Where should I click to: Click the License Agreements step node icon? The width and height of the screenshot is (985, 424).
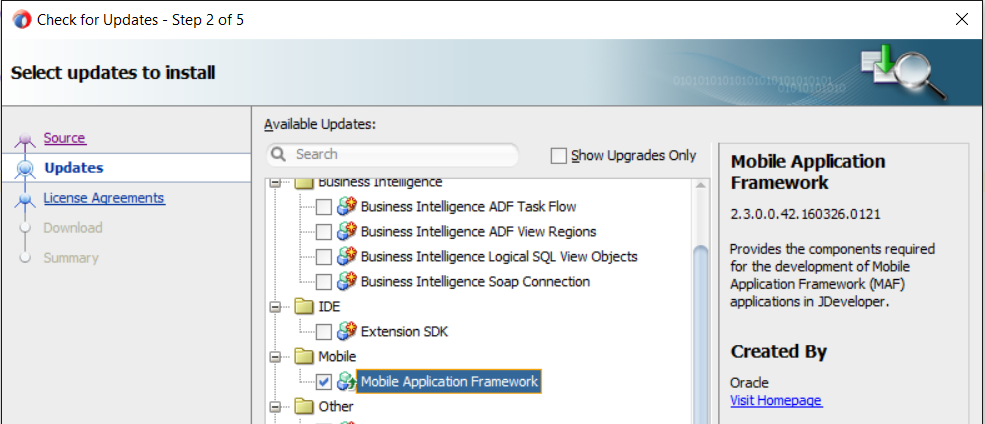click(x=25, y=198)
